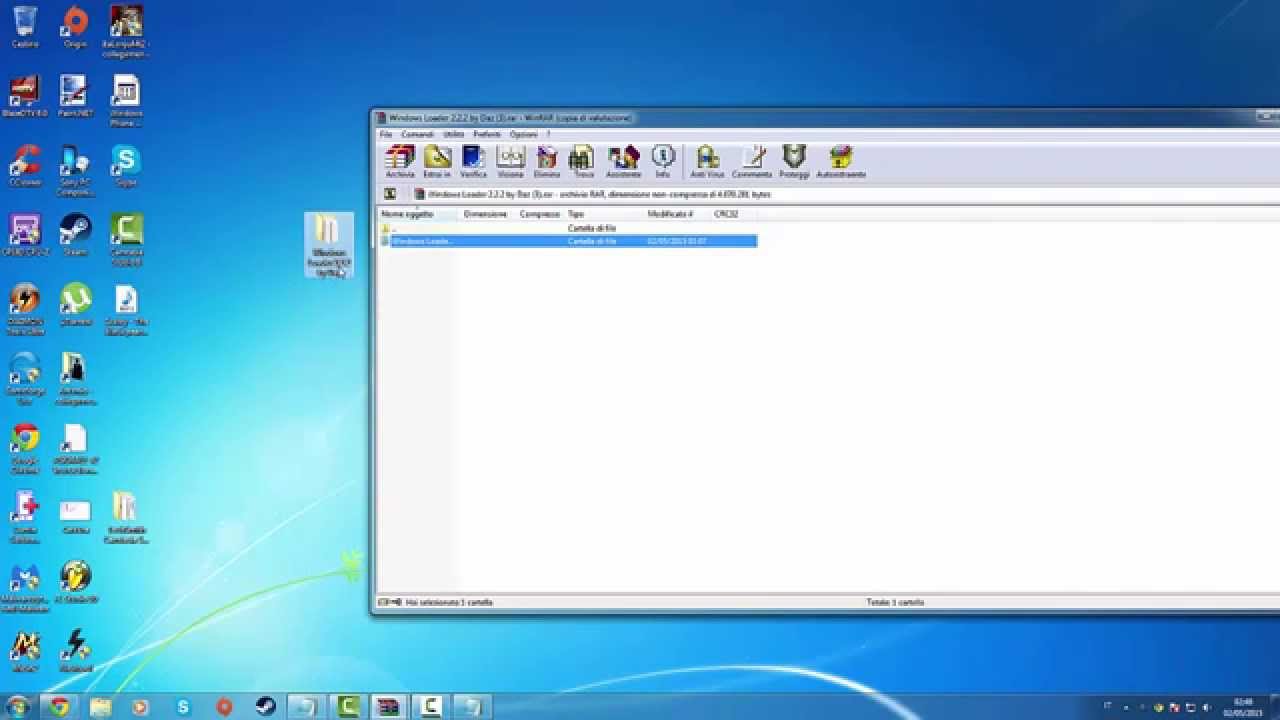This screenshot has width=1280, height=720.
Task: Click the taskbar clock
Action: click(x=1243, y=707)
